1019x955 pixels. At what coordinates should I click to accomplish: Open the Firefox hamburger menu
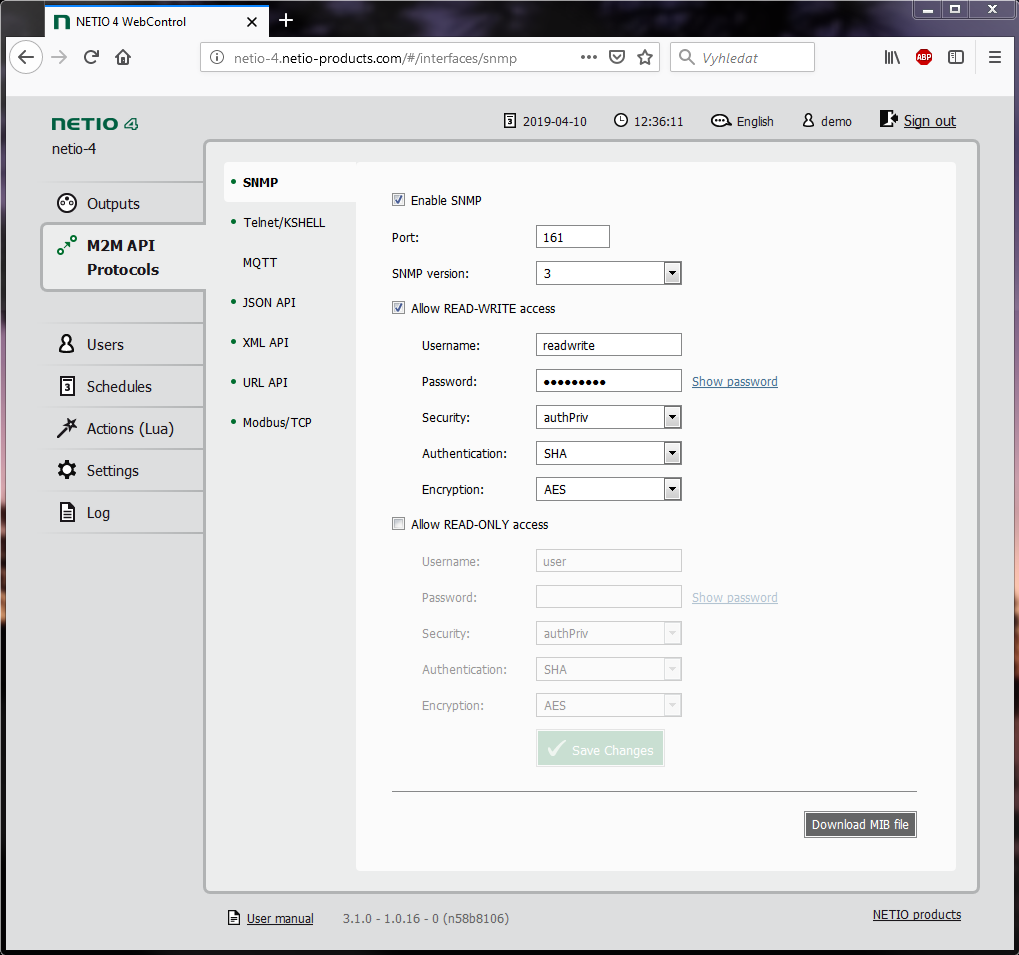point(994,57)
